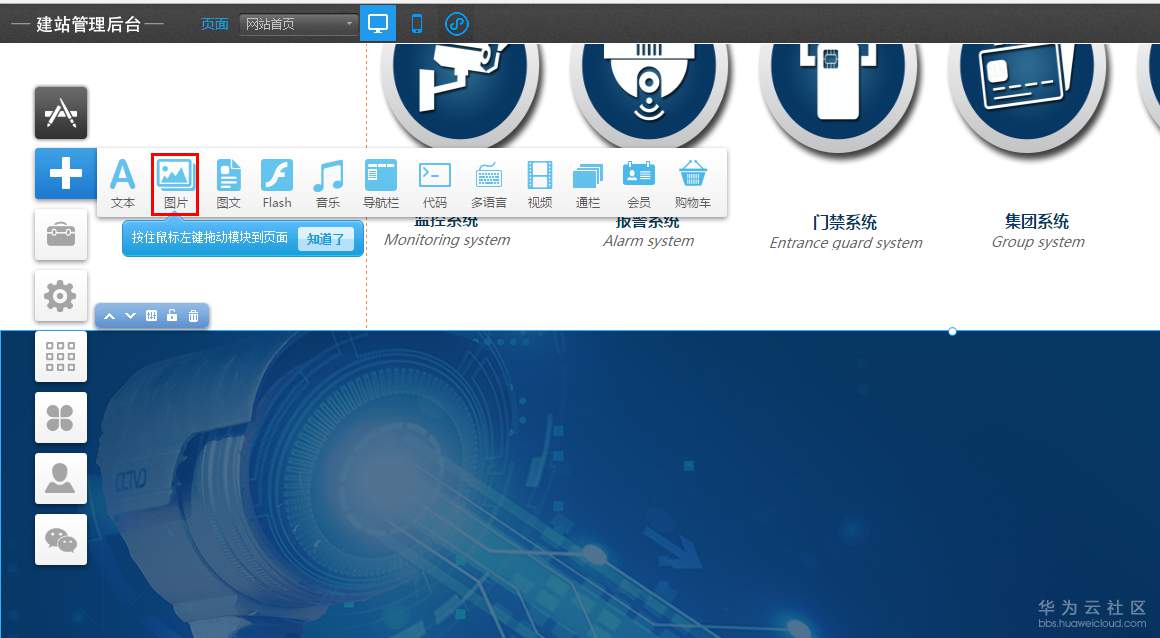This screenshot has width=1160, height=638.
Task: Delete section with trash icon
Action: tap(193, 316)
